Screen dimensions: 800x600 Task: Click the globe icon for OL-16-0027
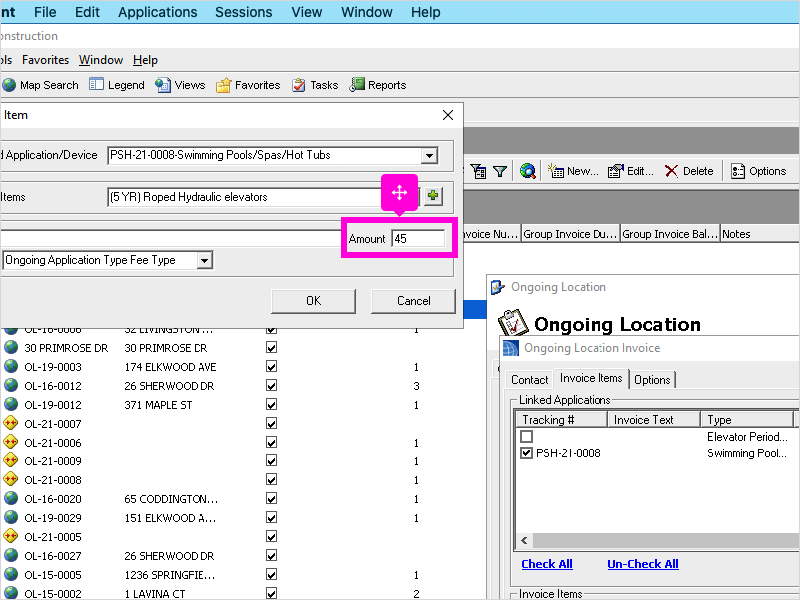tap(11, 556)
